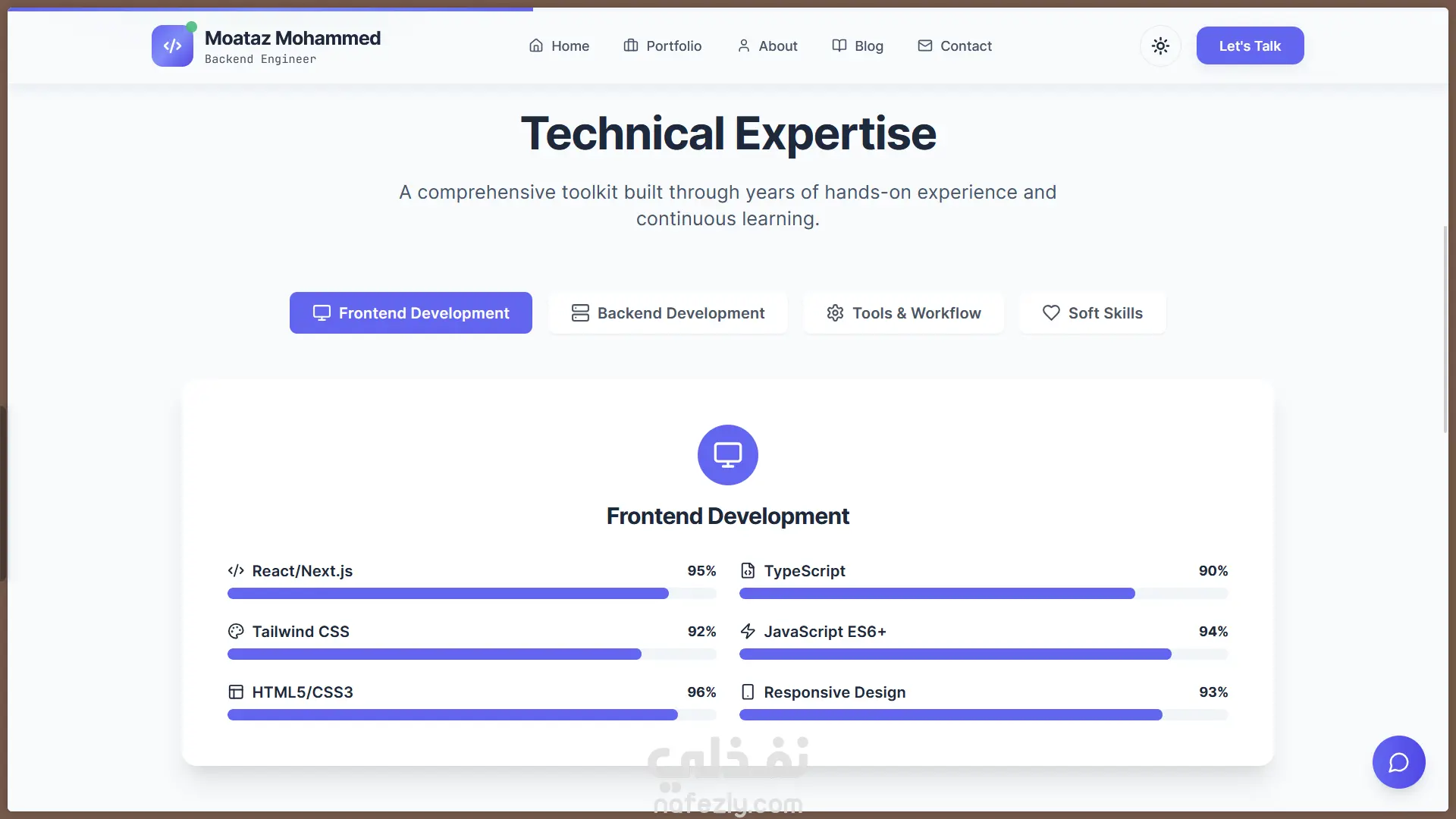Viewport: 1456px width, 819px height.
Task: Go to the Home nav link
Action: click(559, 46)
